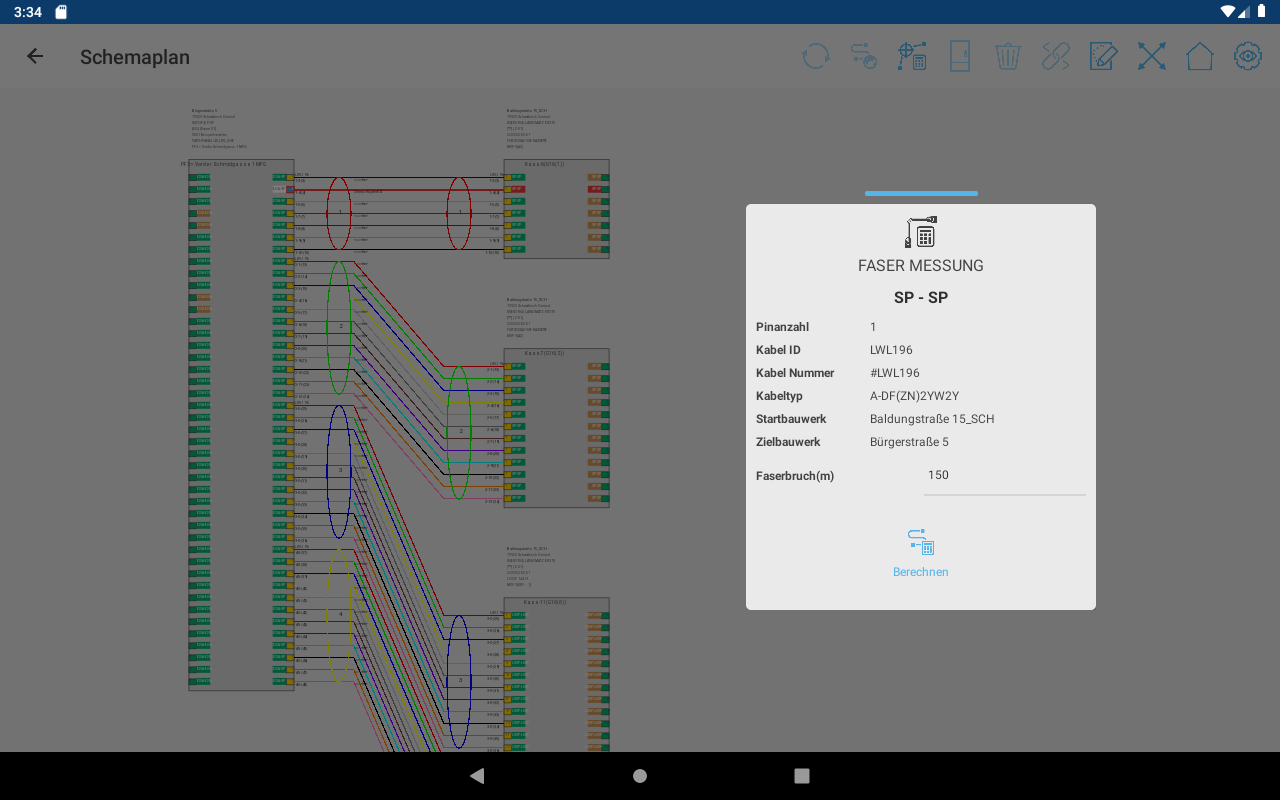Open the edit annotation tool

[x=1103, y=57]
